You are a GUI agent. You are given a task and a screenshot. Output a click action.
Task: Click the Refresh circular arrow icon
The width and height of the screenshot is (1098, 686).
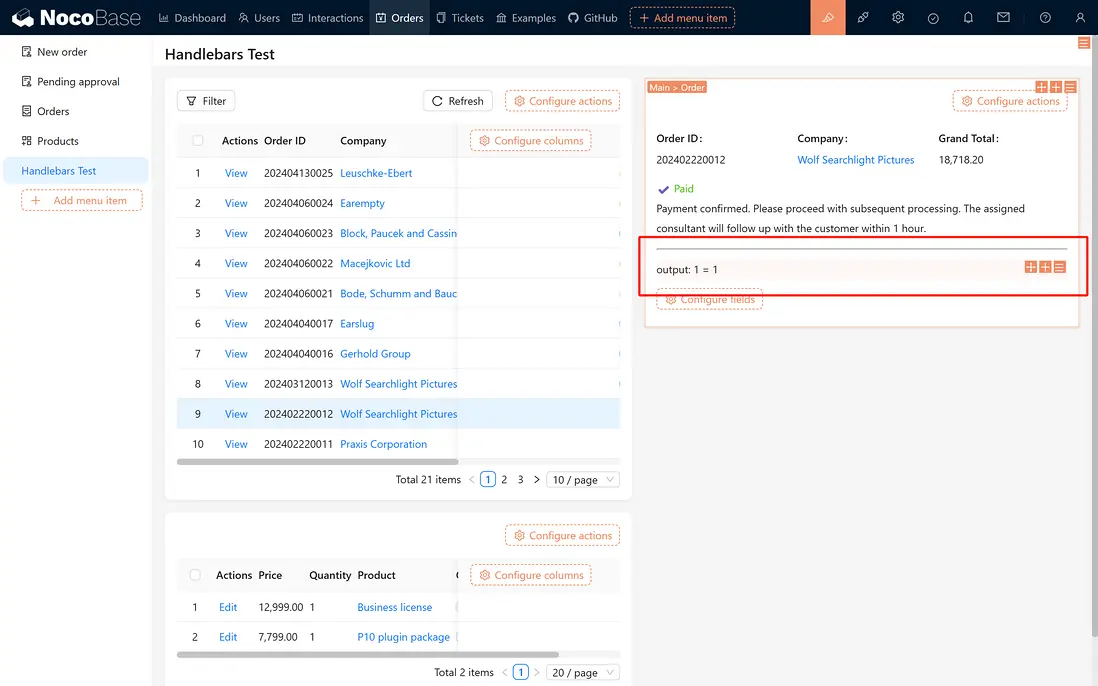(x=437, y=101)
